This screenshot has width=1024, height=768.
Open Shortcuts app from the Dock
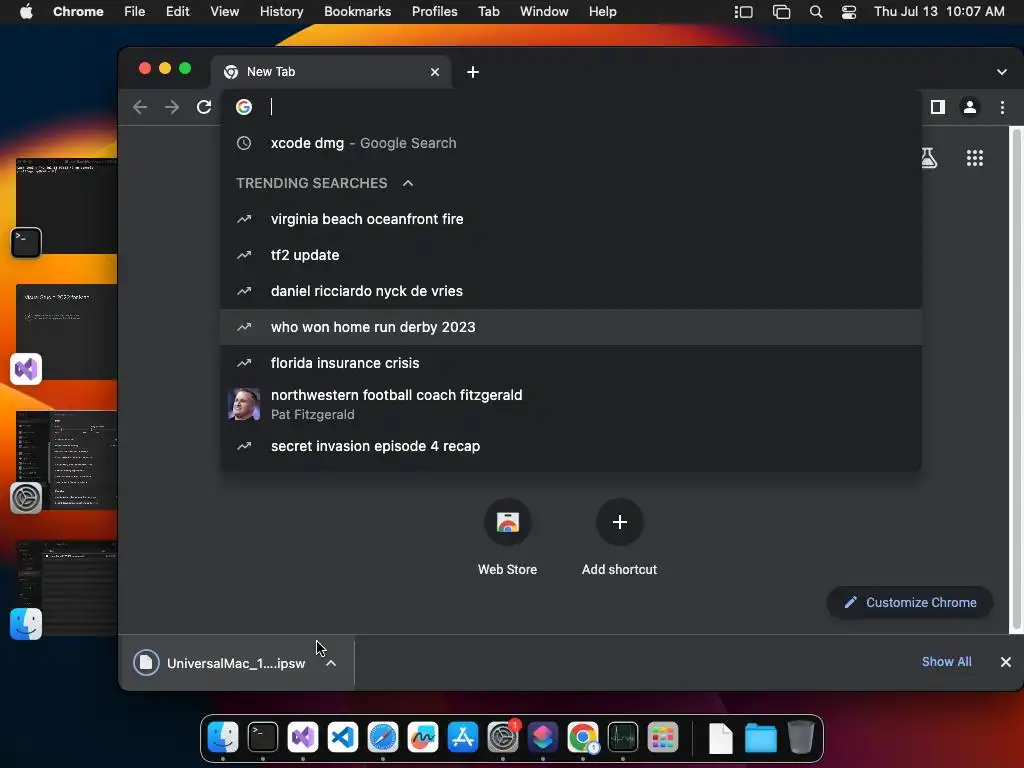click(543, 737)
